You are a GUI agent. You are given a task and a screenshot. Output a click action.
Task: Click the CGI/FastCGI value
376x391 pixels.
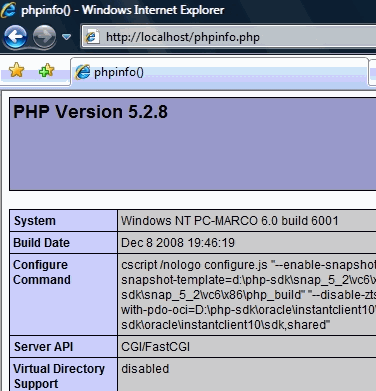point(155,347)
